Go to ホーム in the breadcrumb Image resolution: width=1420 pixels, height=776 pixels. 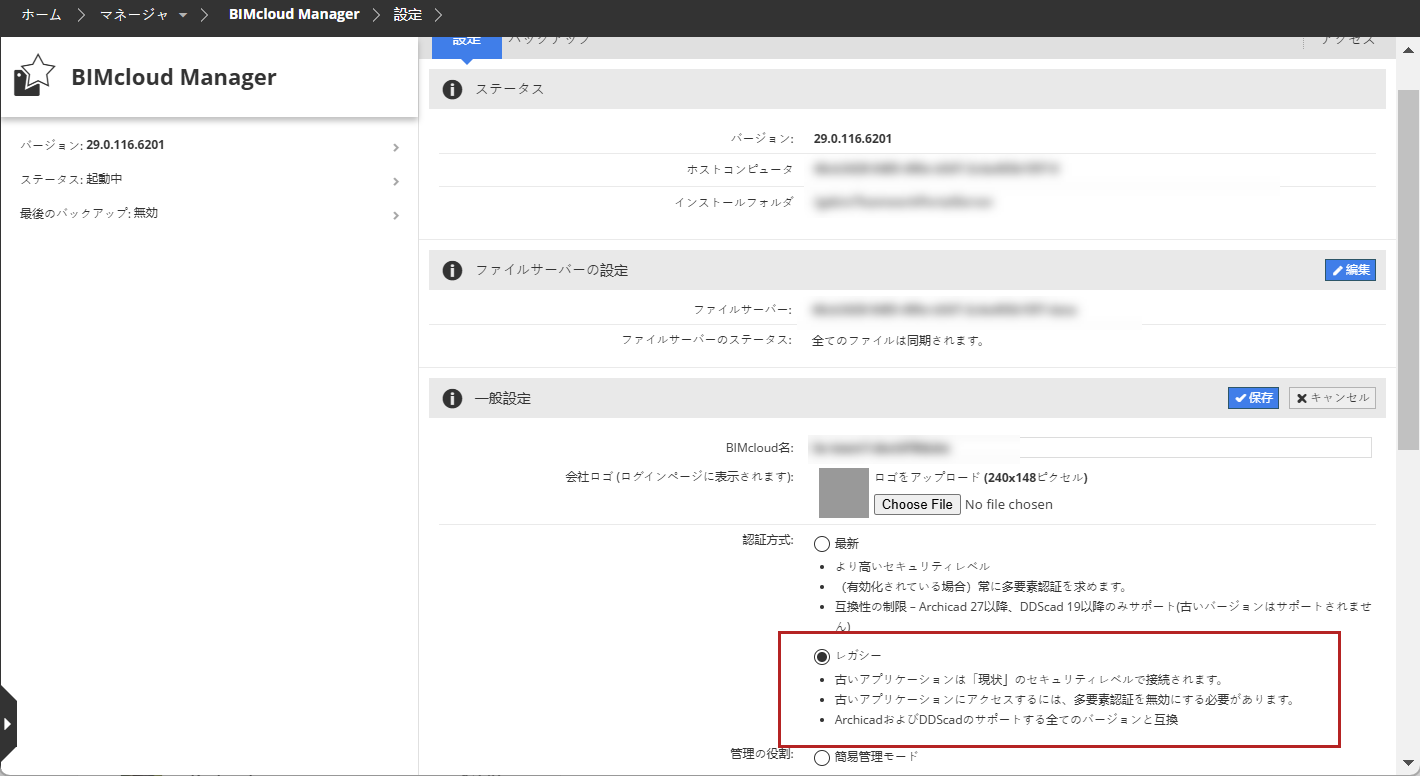tap(41, 15)
